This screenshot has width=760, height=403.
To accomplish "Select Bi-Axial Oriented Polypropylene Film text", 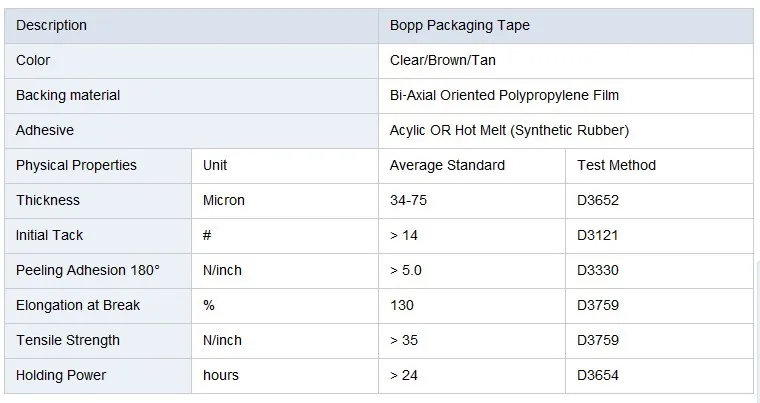I will (x=504, y=95).
